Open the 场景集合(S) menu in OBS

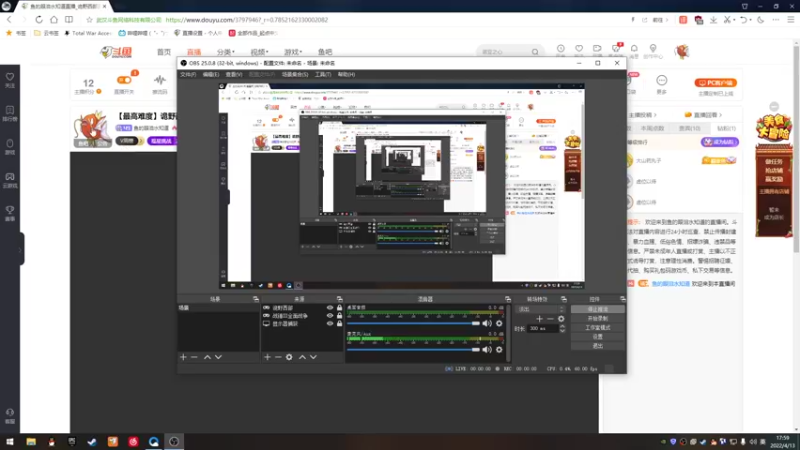point(295,74)
